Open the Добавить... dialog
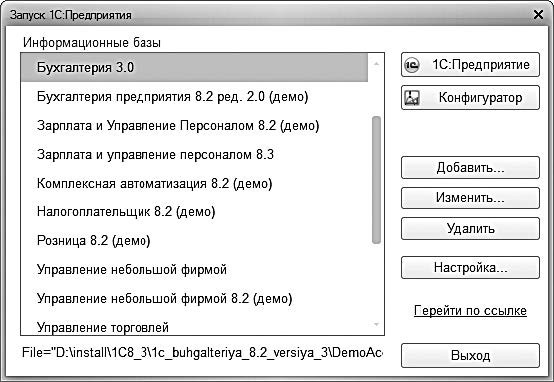The width and height of the screenshot is (554, 382). pos(470,168)
